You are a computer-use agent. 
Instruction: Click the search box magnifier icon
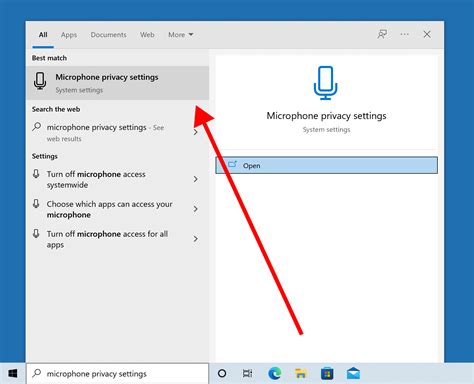pos(37,373)
